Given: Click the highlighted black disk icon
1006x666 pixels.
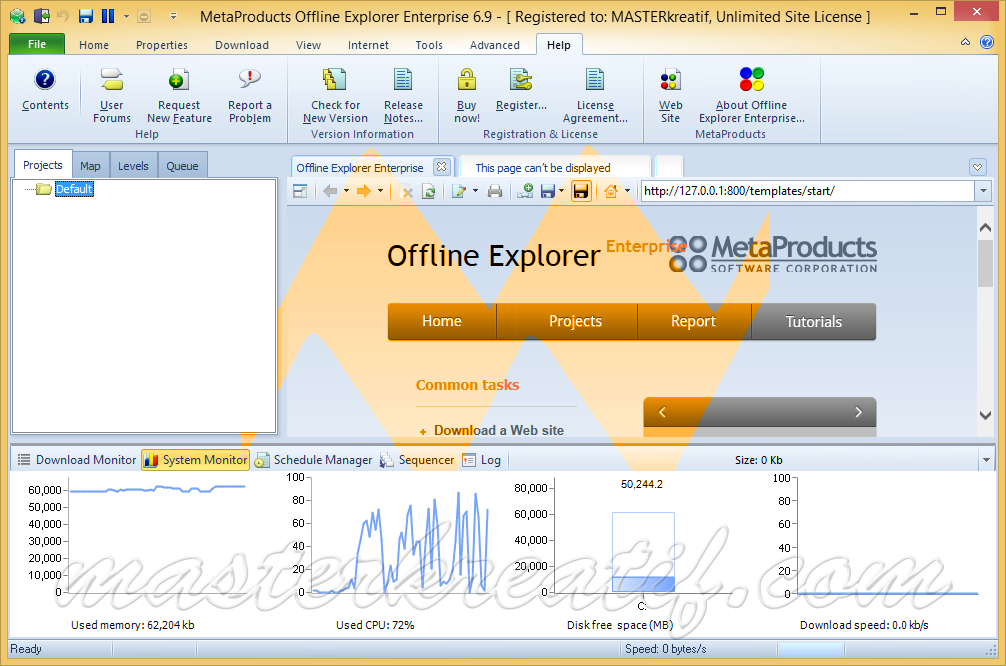Looking at the screenshot, I should pyautogui.click(x=581, y=191).
